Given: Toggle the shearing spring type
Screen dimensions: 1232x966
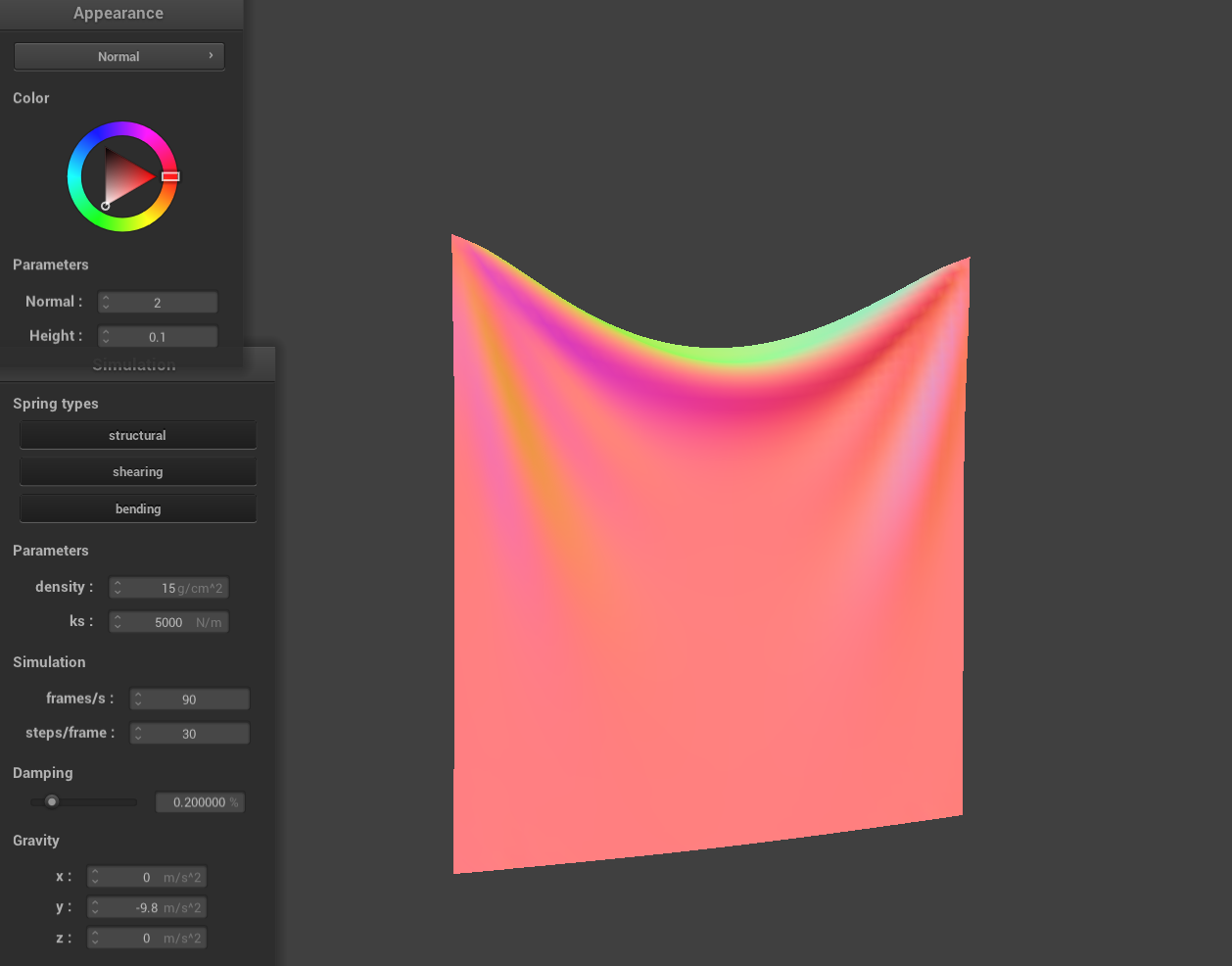Looking at the screenshot, I should (137, 472).
